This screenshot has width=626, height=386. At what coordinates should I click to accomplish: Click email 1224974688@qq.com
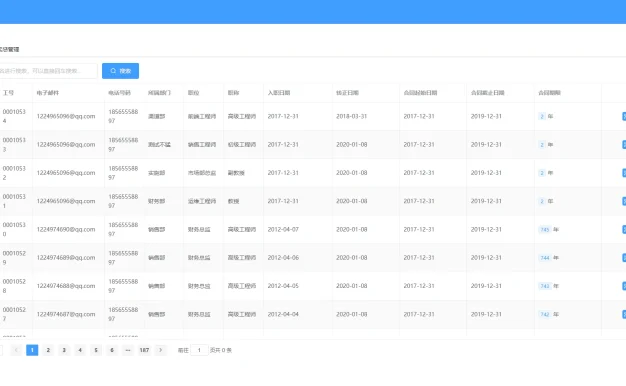(66, 286)
